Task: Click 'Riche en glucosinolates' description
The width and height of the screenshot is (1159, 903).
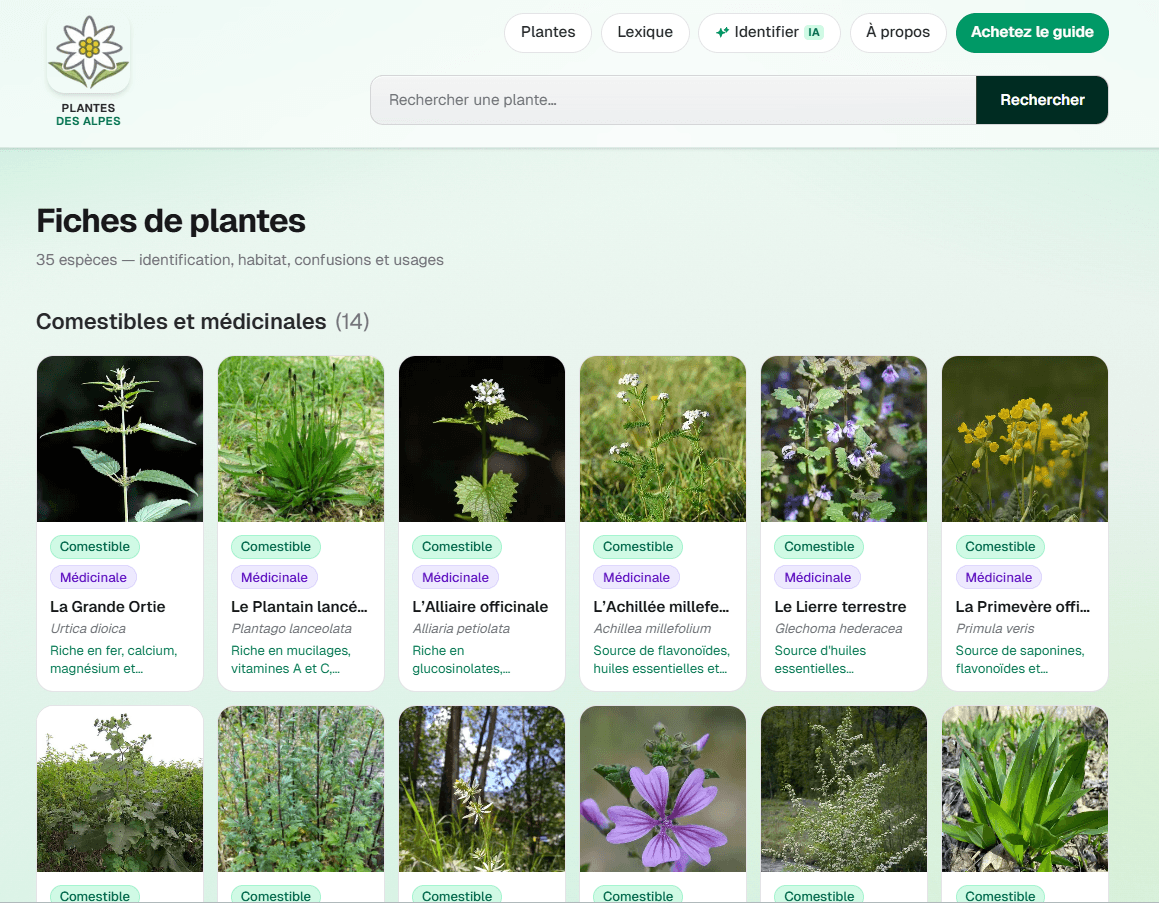Action: (461, 660)
